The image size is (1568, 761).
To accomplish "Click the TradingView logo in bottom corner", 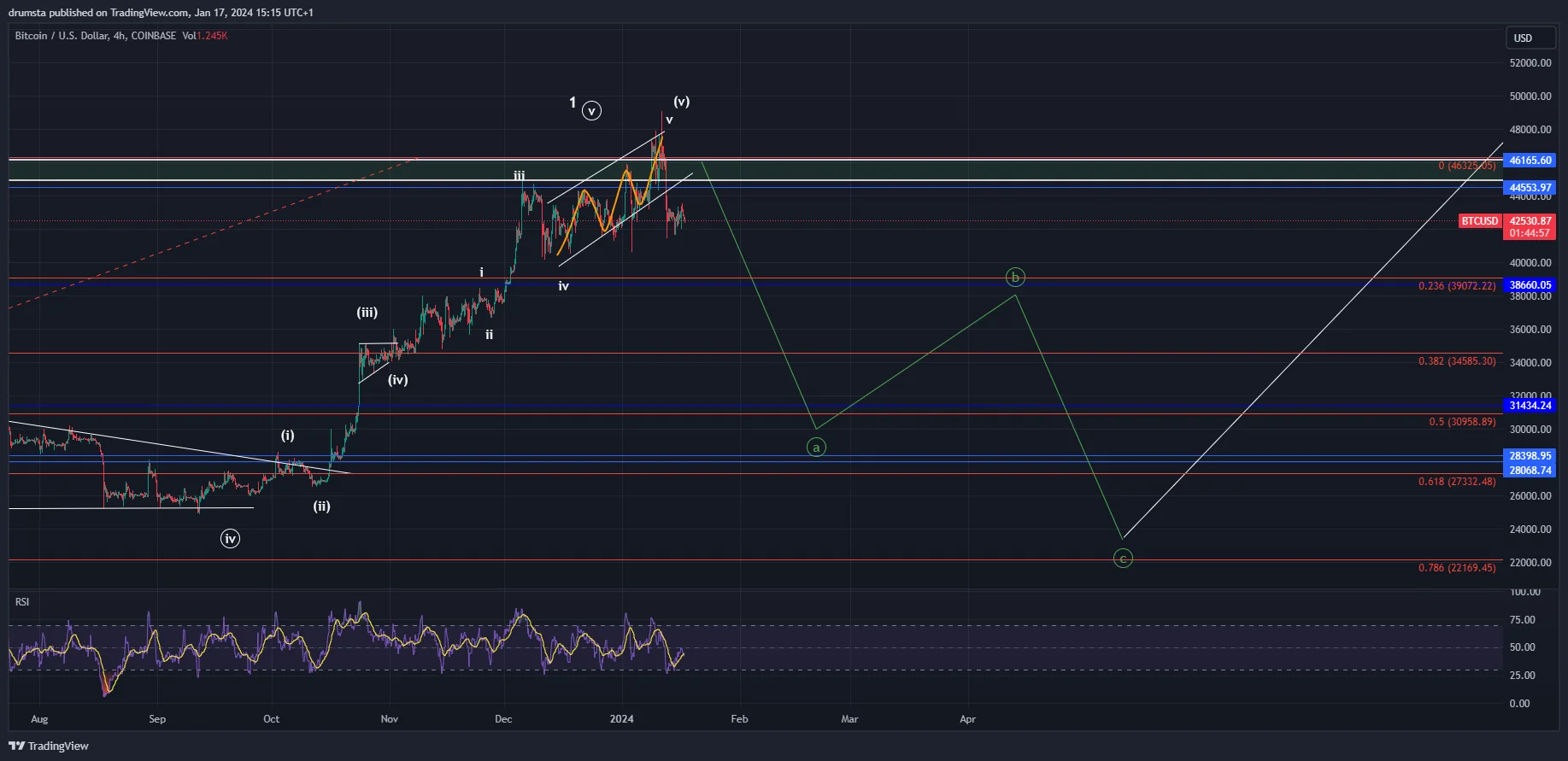I will pyautogui.click(x=49, y=746).
